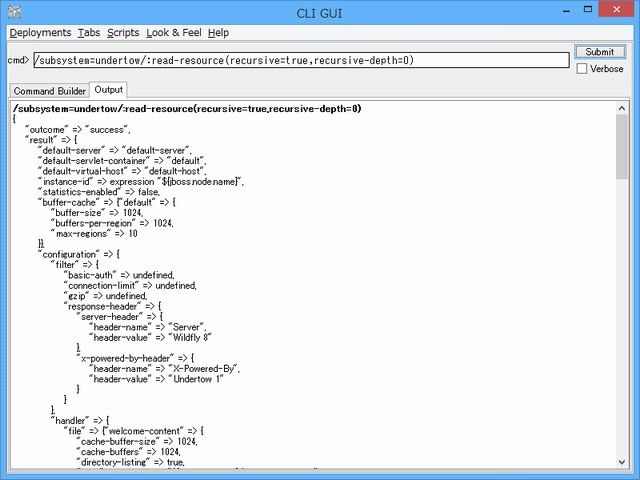Open the Tabs menu
Screen dimensions: 640x480
[89, 33]
